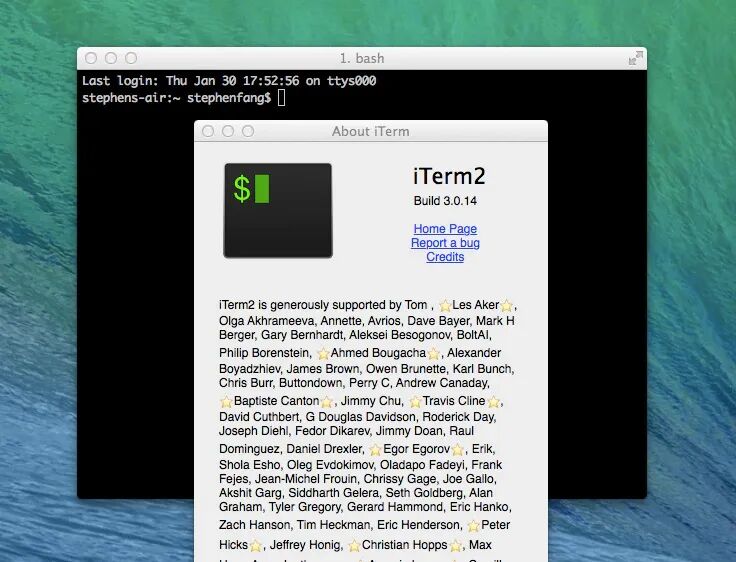The image size is (736, 562).
Task: Open the Home Page link
Action: pyautogui.click(x=445, y=229)
